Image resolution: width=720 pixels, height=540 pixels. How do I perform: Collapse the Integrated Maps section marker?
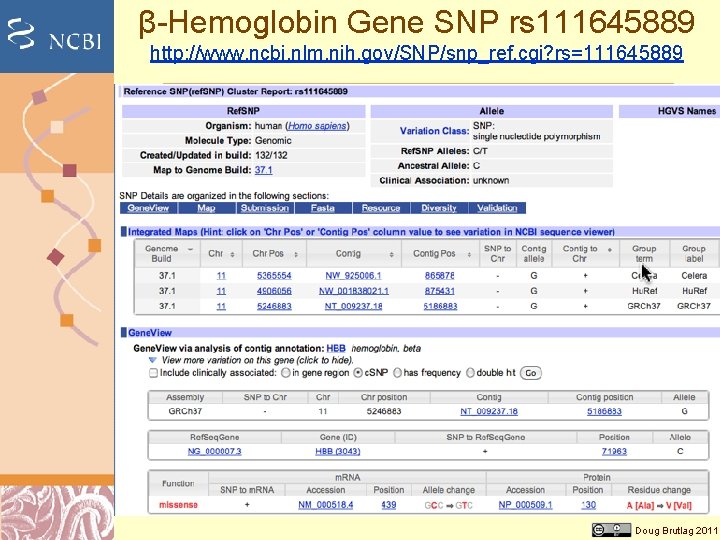pyautogui.click(x=123, y=232)
